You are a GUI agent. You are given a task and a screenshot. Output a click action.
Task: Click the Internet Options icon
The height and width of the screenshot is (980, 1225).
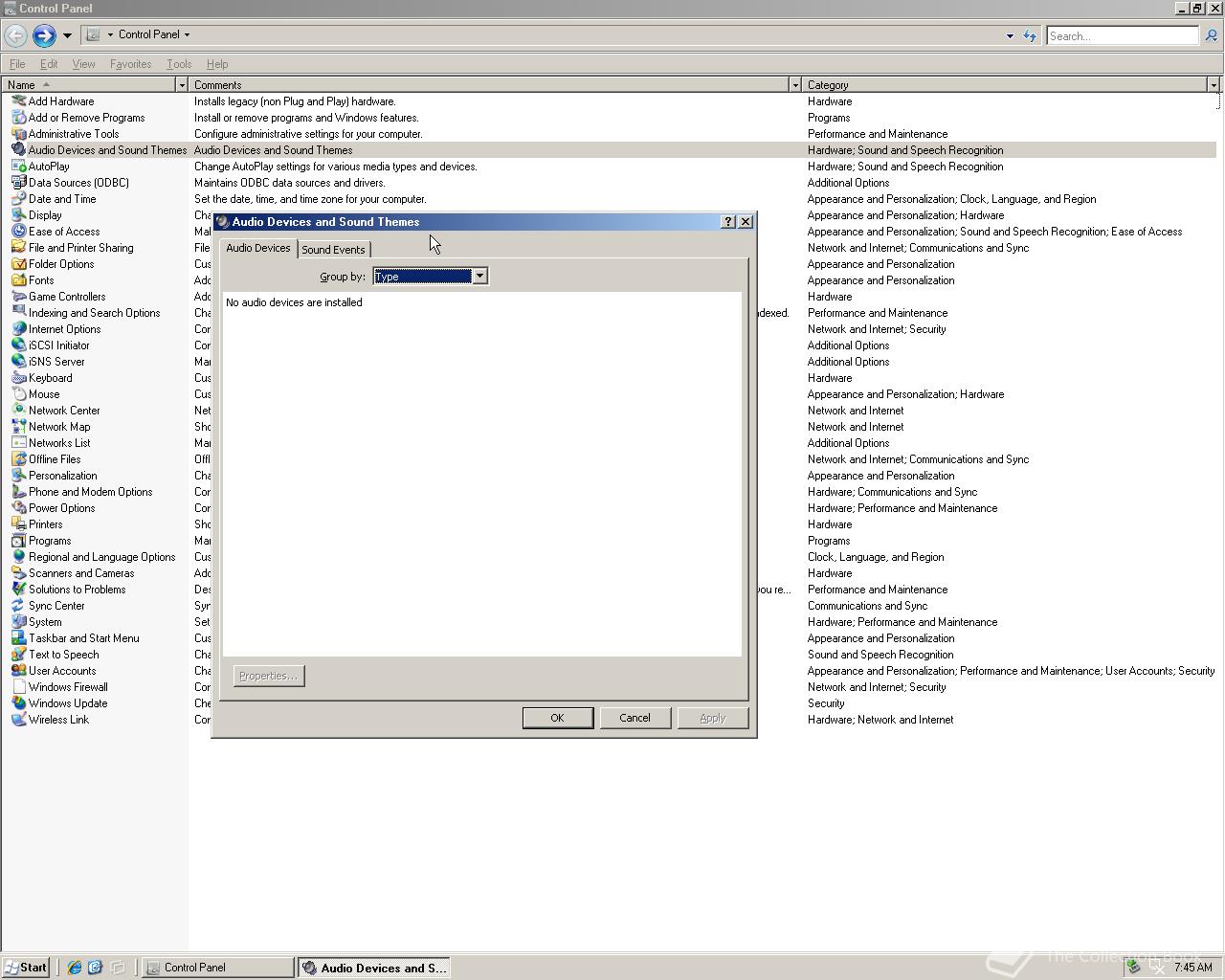pos(18,329)
